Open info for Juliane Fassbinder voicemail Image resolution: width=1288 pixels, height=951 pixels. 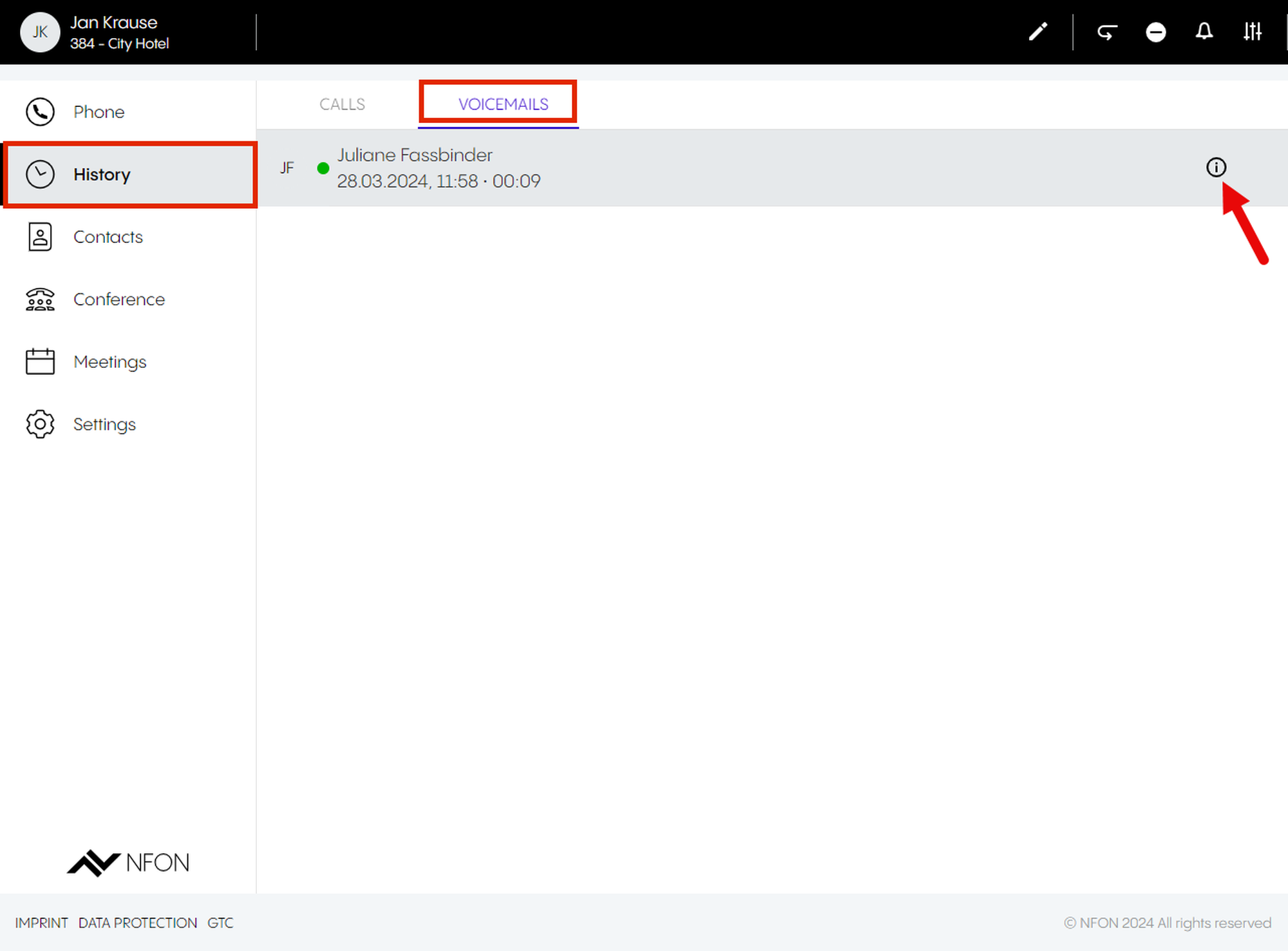click(1215, 168)
